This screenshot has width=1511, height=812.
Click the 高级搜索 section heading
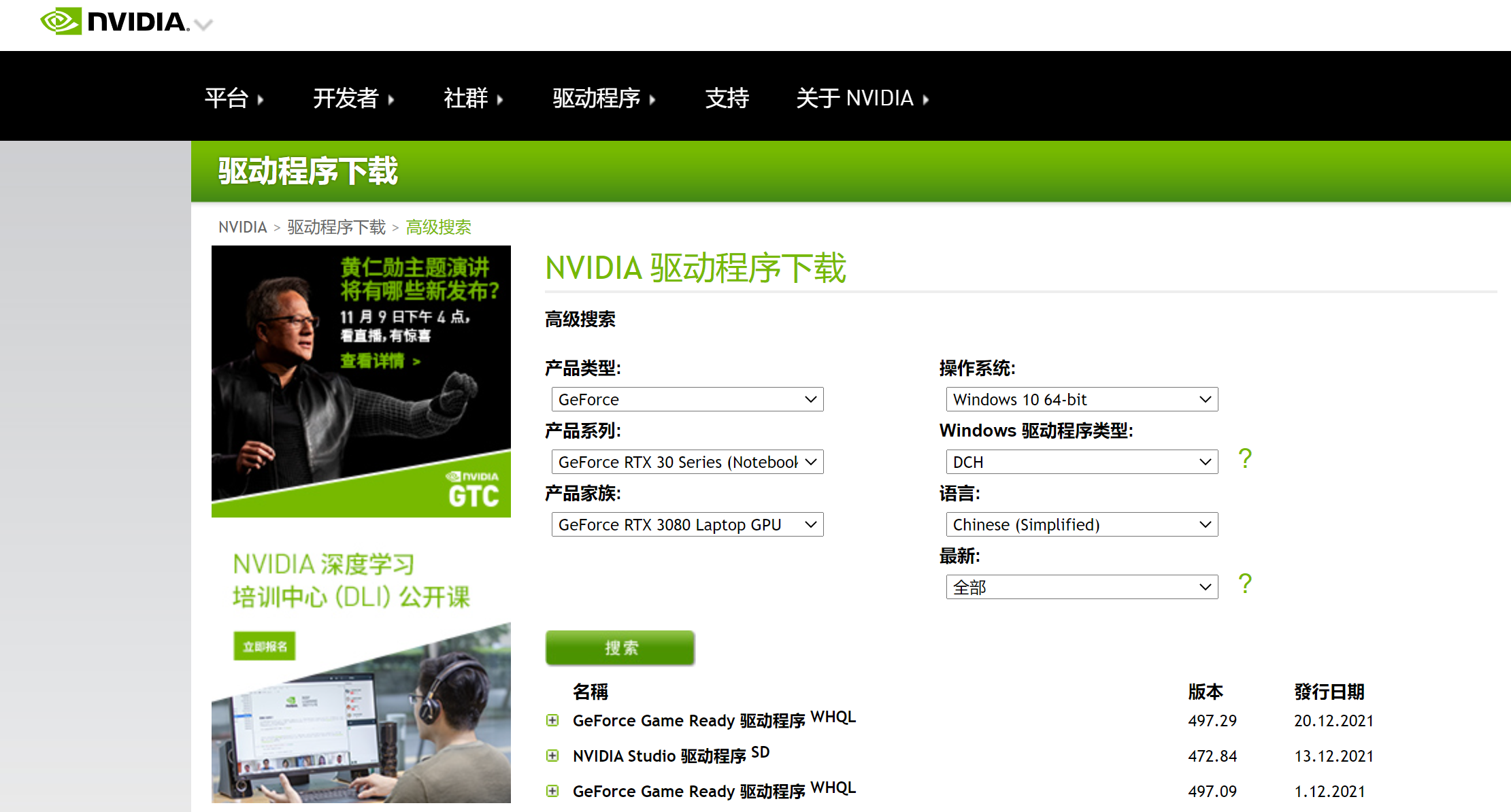click(580, 319)
